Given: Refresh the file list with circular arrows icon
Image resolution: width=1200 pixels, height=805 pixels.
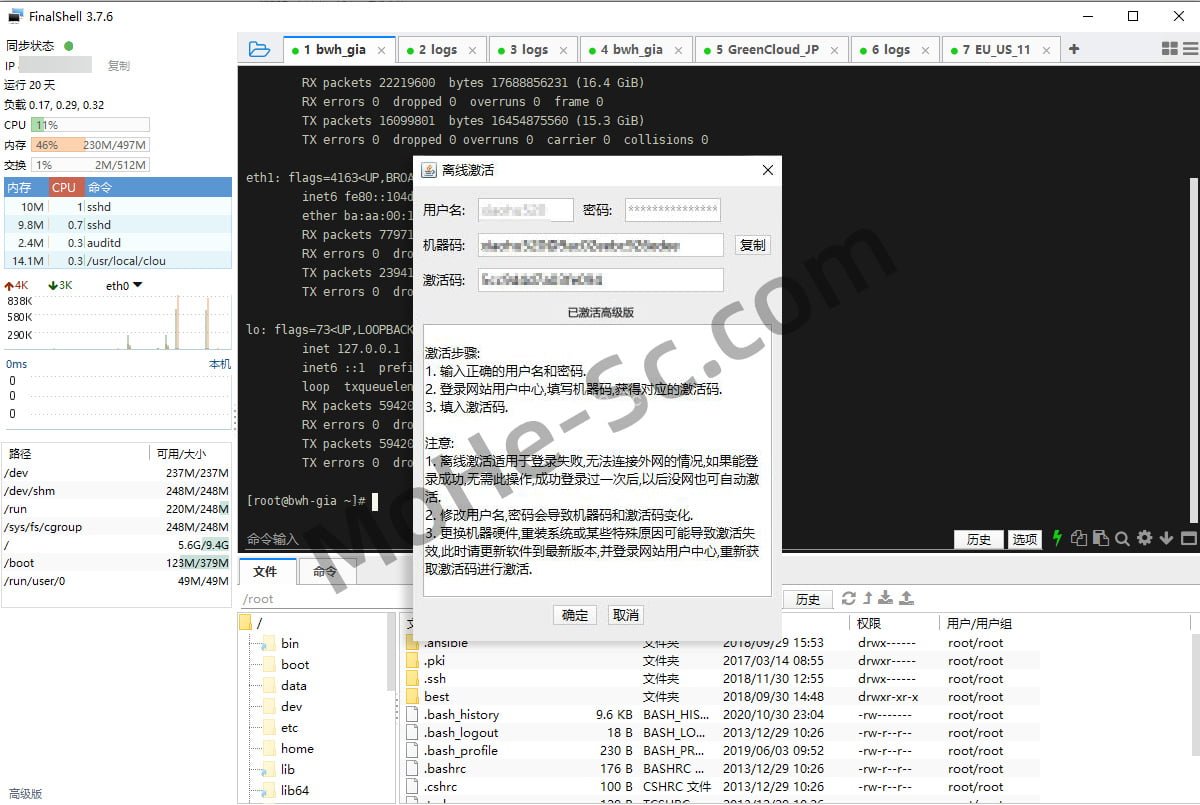Looking at the screenshot, I should tap(849, 598).
